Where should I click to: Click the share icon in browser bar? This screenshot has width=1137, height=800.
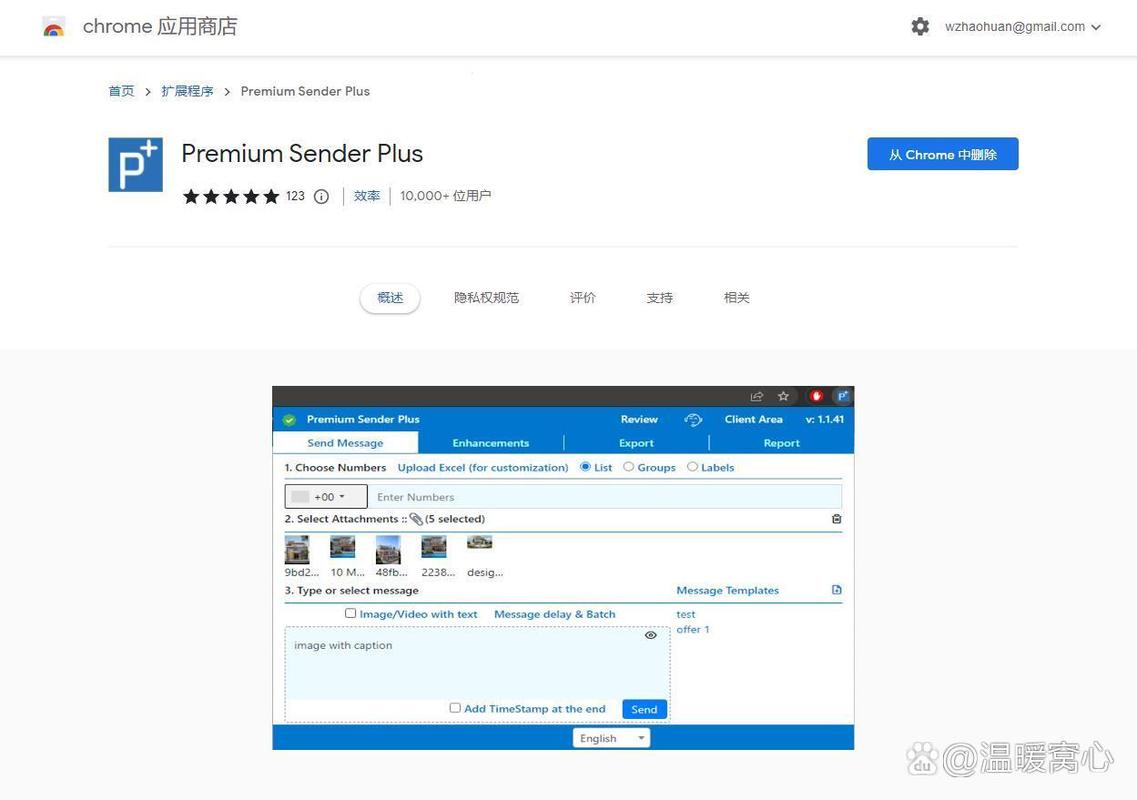[x=757, y=396]
